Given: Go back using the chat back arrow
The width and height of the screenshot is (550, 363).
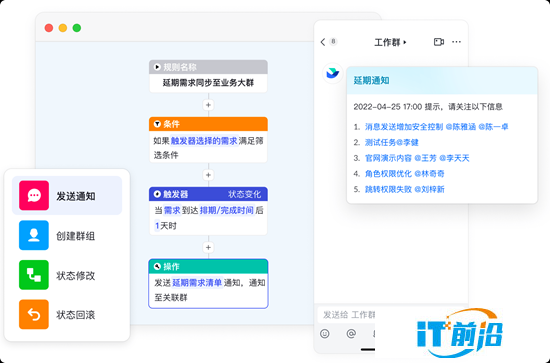Looking at the screenshot, I should tap(323, 42).
